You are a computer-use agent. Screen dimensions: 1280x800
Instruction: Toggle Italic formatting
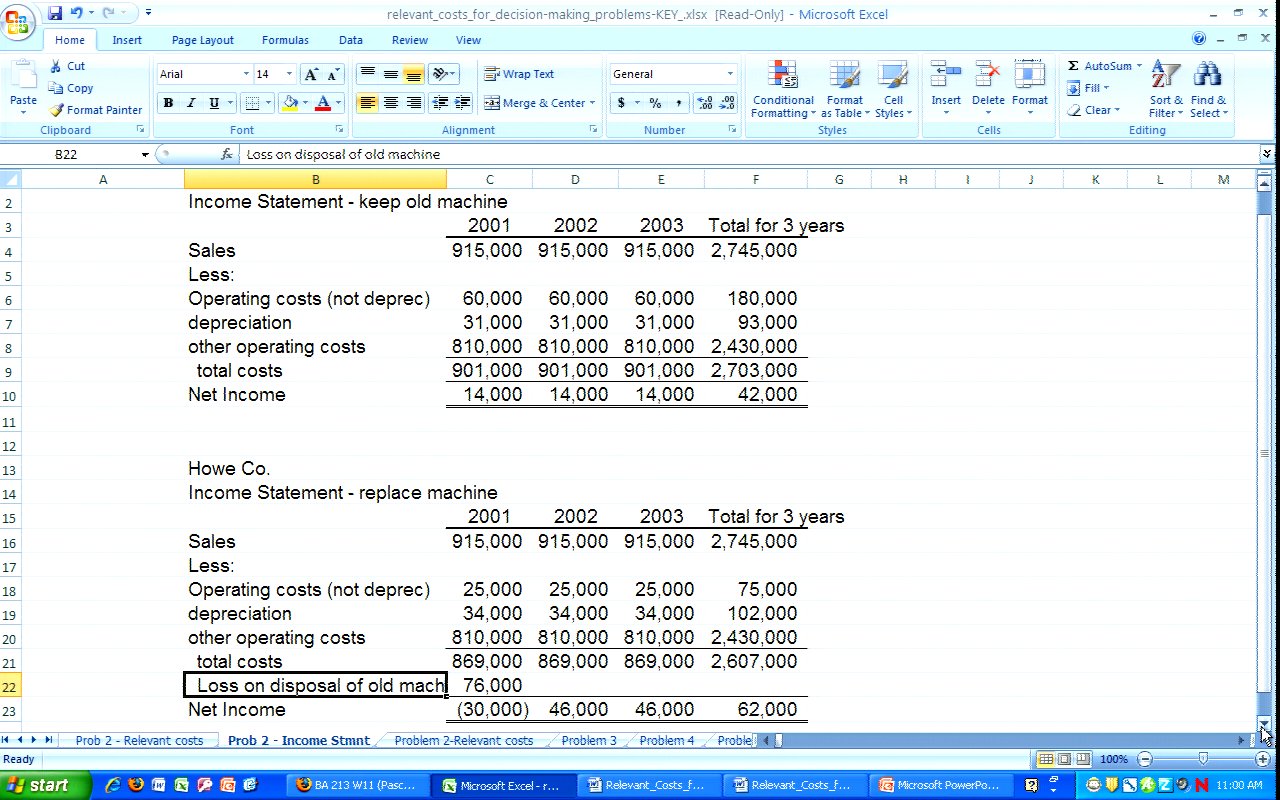coord(191,103)
